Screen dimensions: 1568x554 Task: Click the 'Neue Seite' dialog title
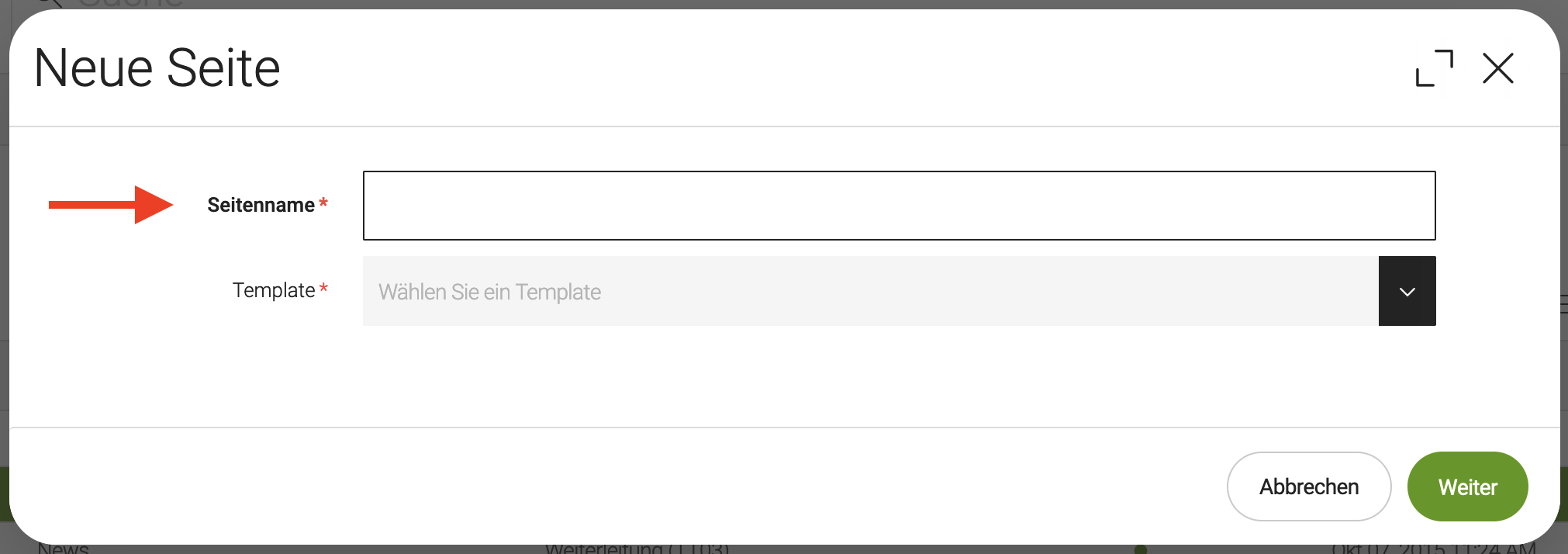tap(157, 68)
